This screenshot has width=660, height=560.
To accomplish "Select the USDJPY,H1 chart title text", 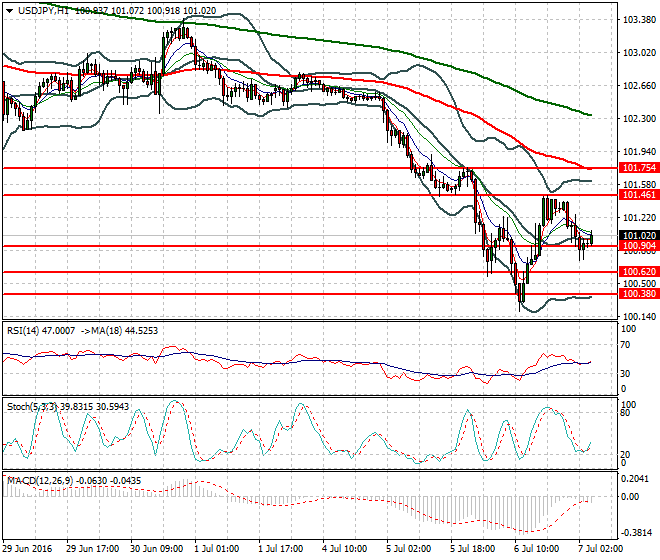I will click(x=44, y=11).
